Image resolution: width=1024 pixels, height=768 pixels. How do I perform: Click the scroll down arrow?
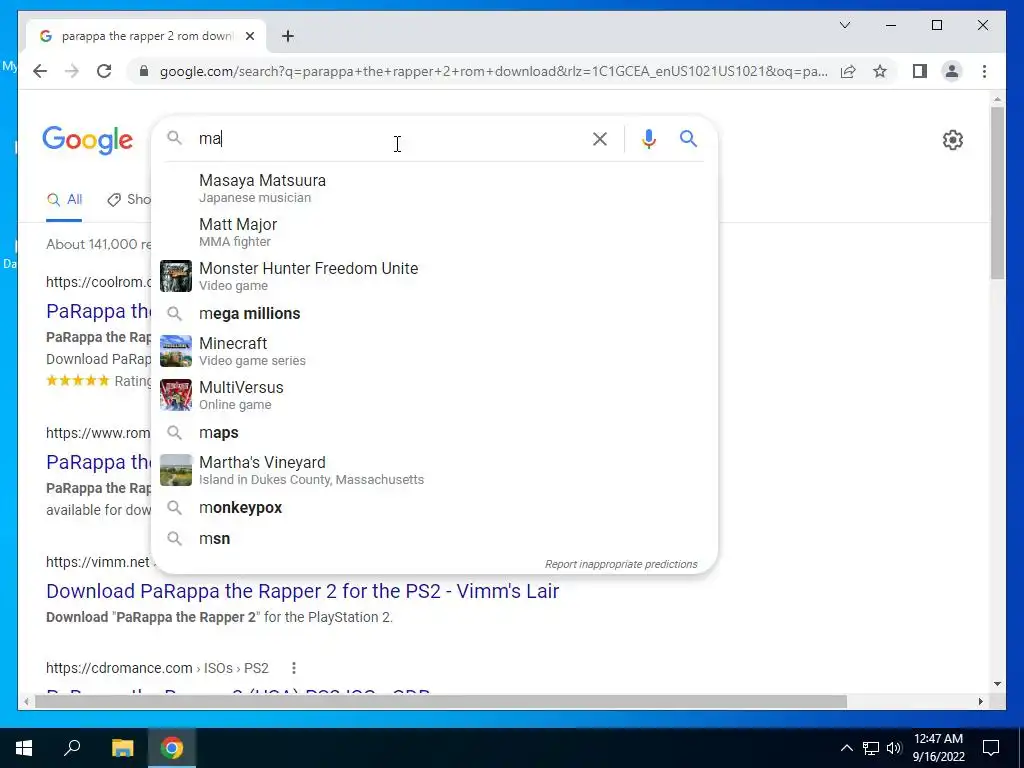[x=997, y=684]
